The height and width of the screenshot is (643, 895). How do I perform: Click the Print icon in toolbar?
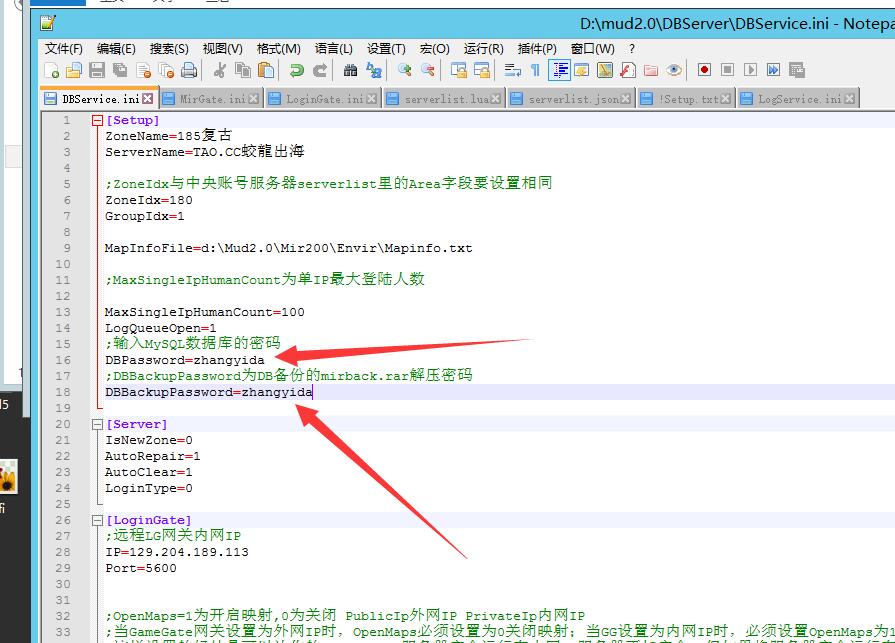(x=189, y=70)
